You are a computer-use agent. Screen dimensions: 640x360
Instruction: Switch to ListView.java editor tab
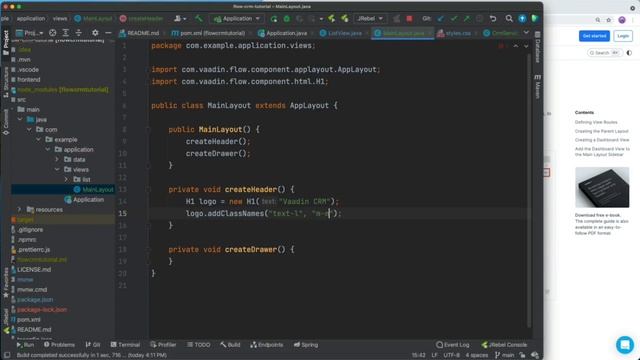[x=341, y=33]
